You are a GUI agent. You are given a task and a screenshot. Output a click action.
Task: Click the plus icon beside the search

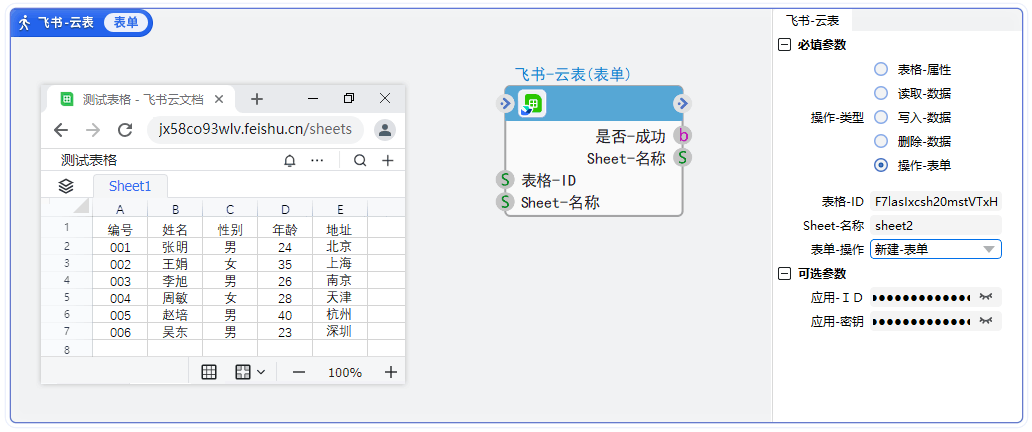click(x=388, y=161)
